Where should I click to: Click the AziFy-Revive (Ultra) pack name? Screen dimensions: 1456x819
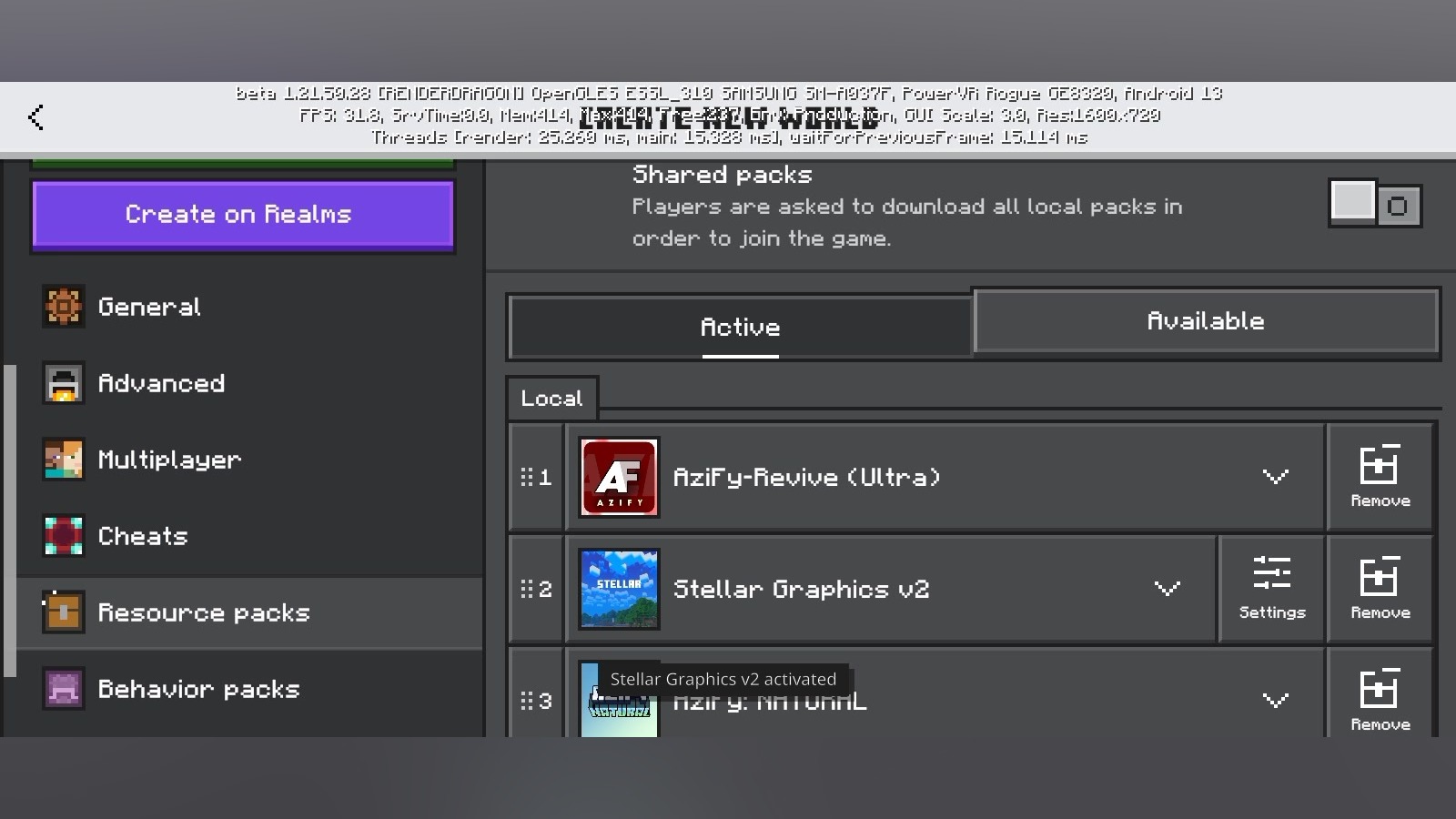point(806,477)
